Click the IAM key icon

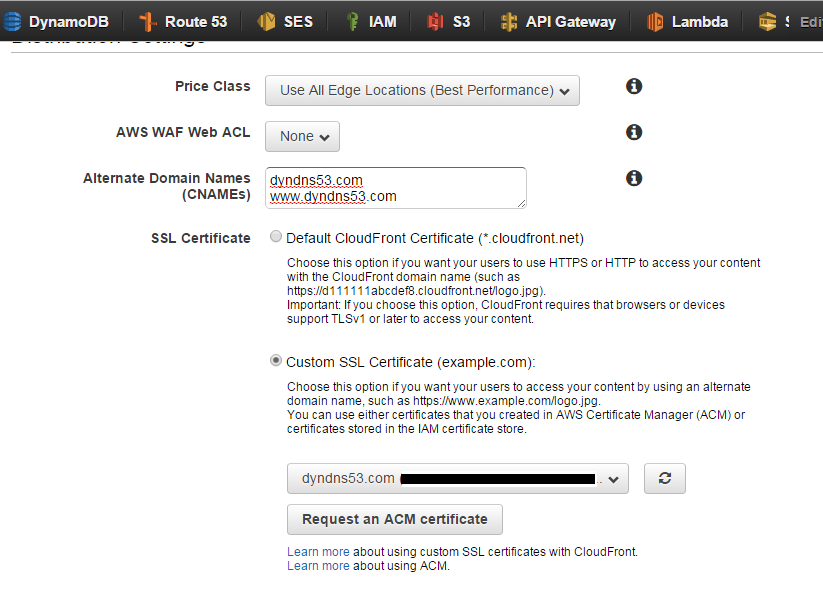click(x=352, y=21)
